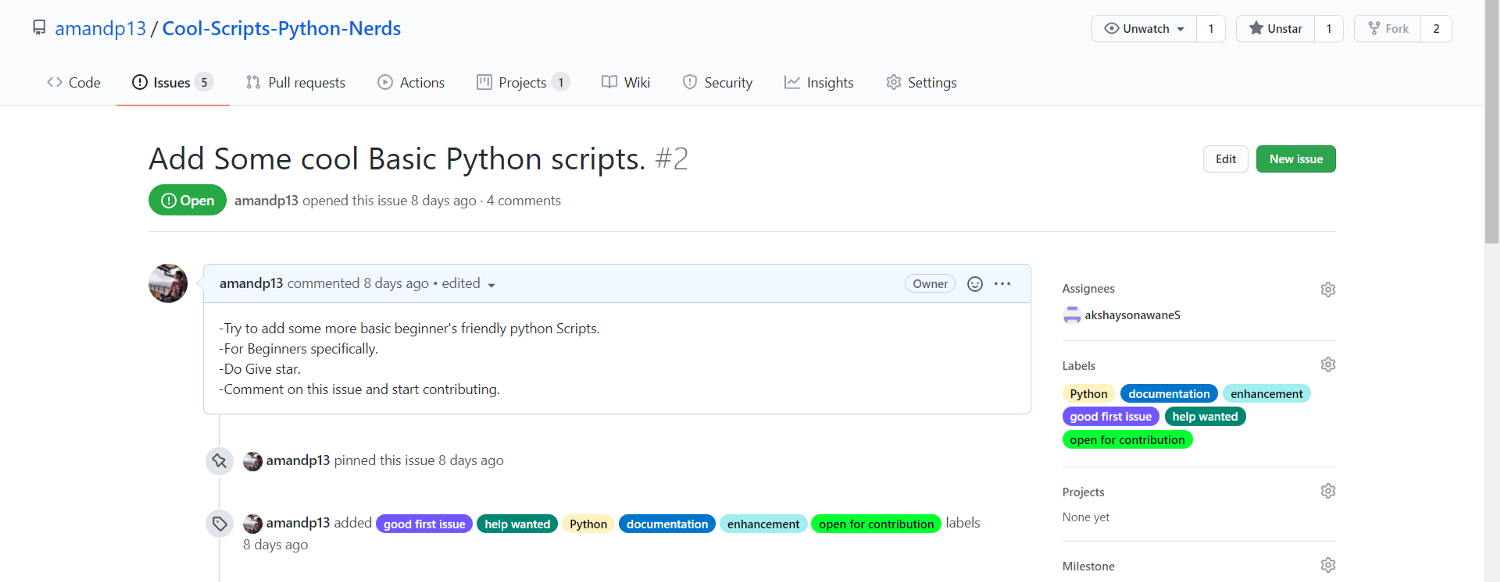
Task: Open the Milestone gear icon
Action: [1328, 565]
